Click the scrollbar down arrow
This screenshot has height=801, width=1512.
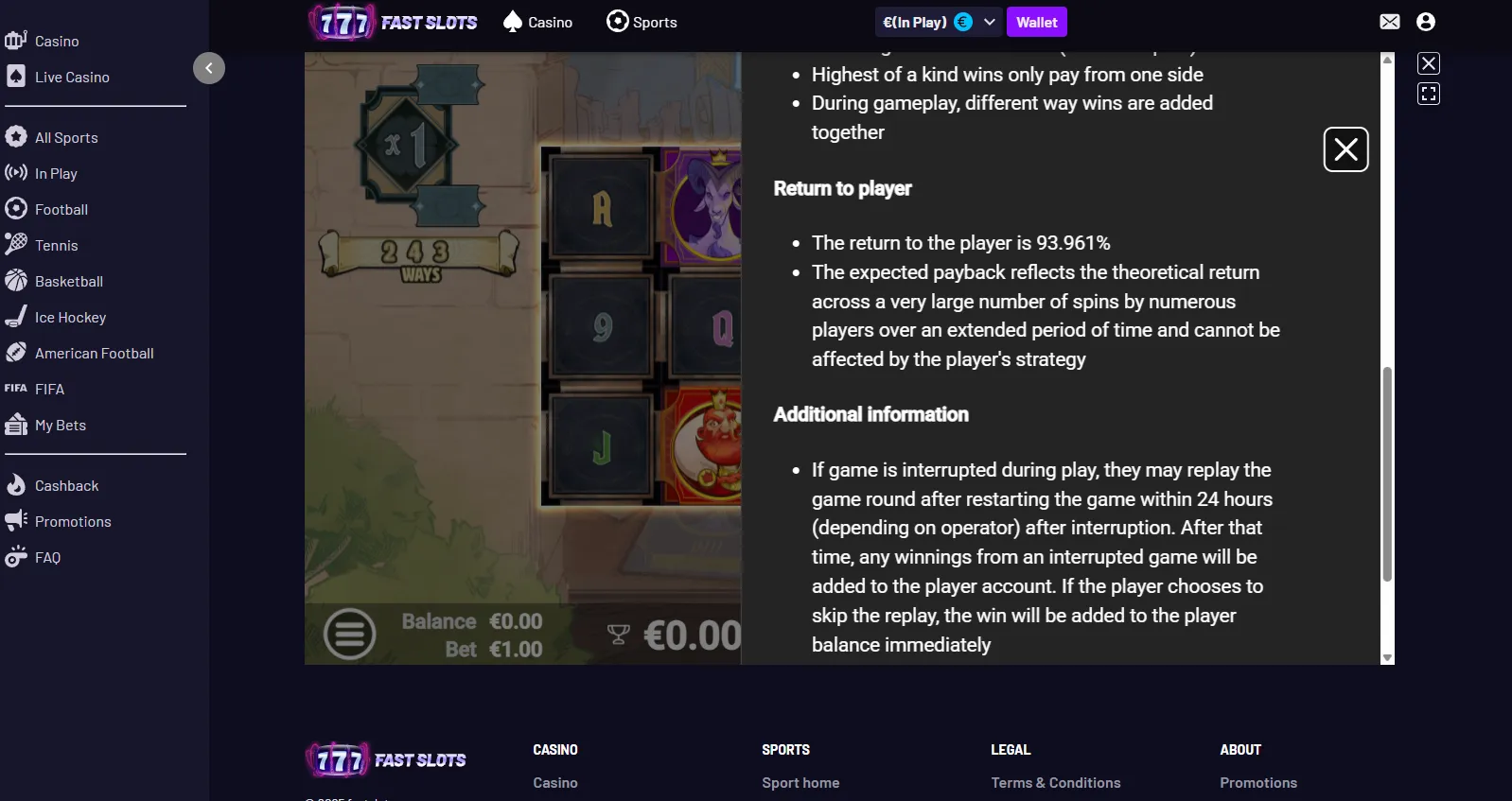[1387, 657]
